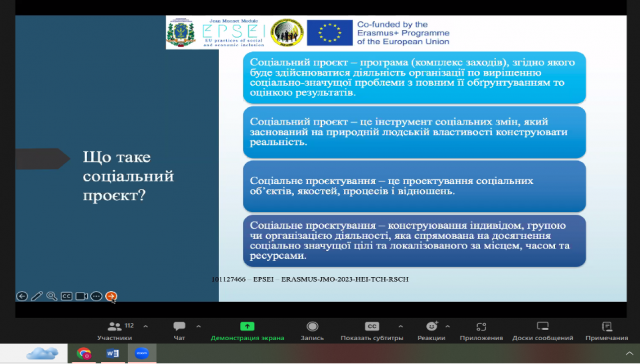The width and height of the screenshot is (640, 364).
Task: Toggle slideshow CC subtitles icon
Action: pyautogui.click(x=67, y=296)
